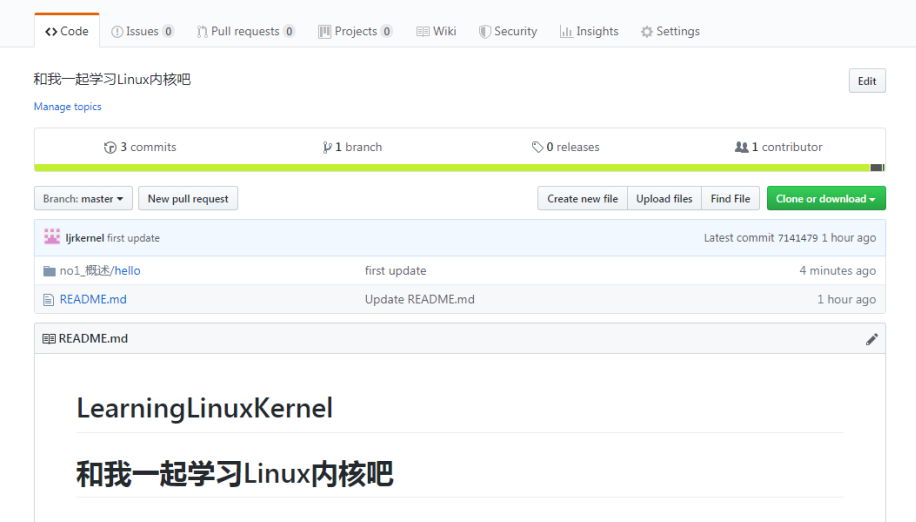View the Insights tab

pyautogui.click(x=589, y=31)
